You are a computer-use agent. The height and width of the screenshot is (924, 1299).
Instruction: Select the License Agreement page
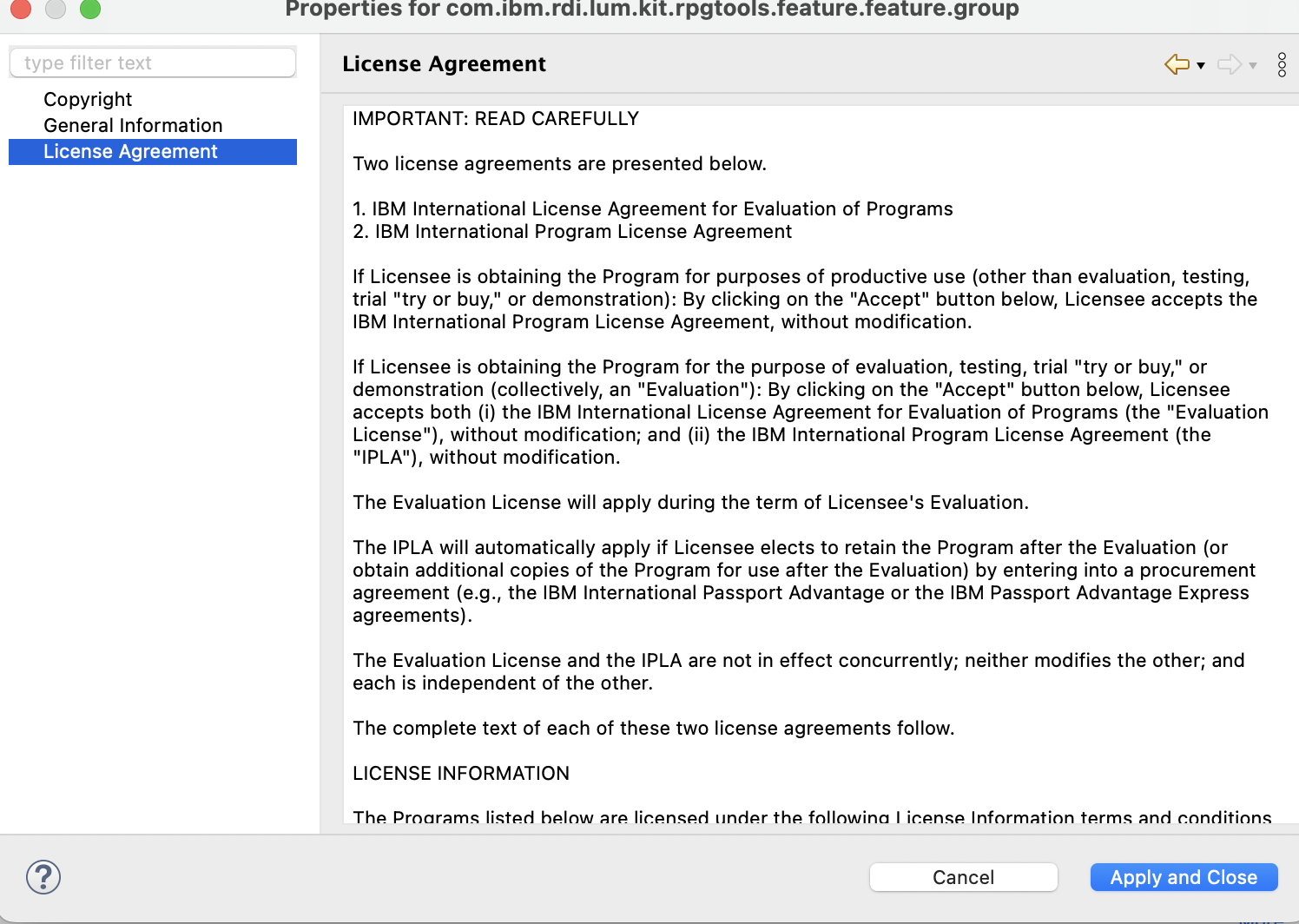pyautogui.click(x=131, y=151)
